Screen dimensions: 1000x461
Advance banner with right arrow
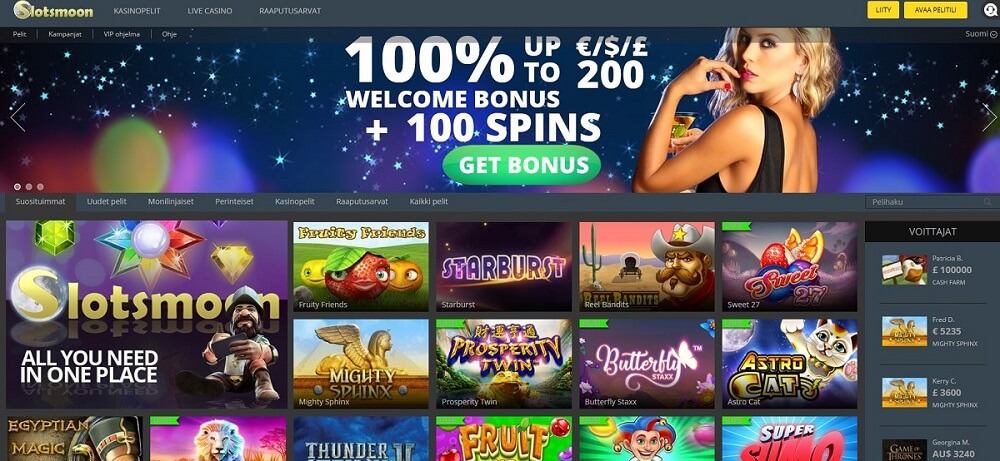point(989,117)
